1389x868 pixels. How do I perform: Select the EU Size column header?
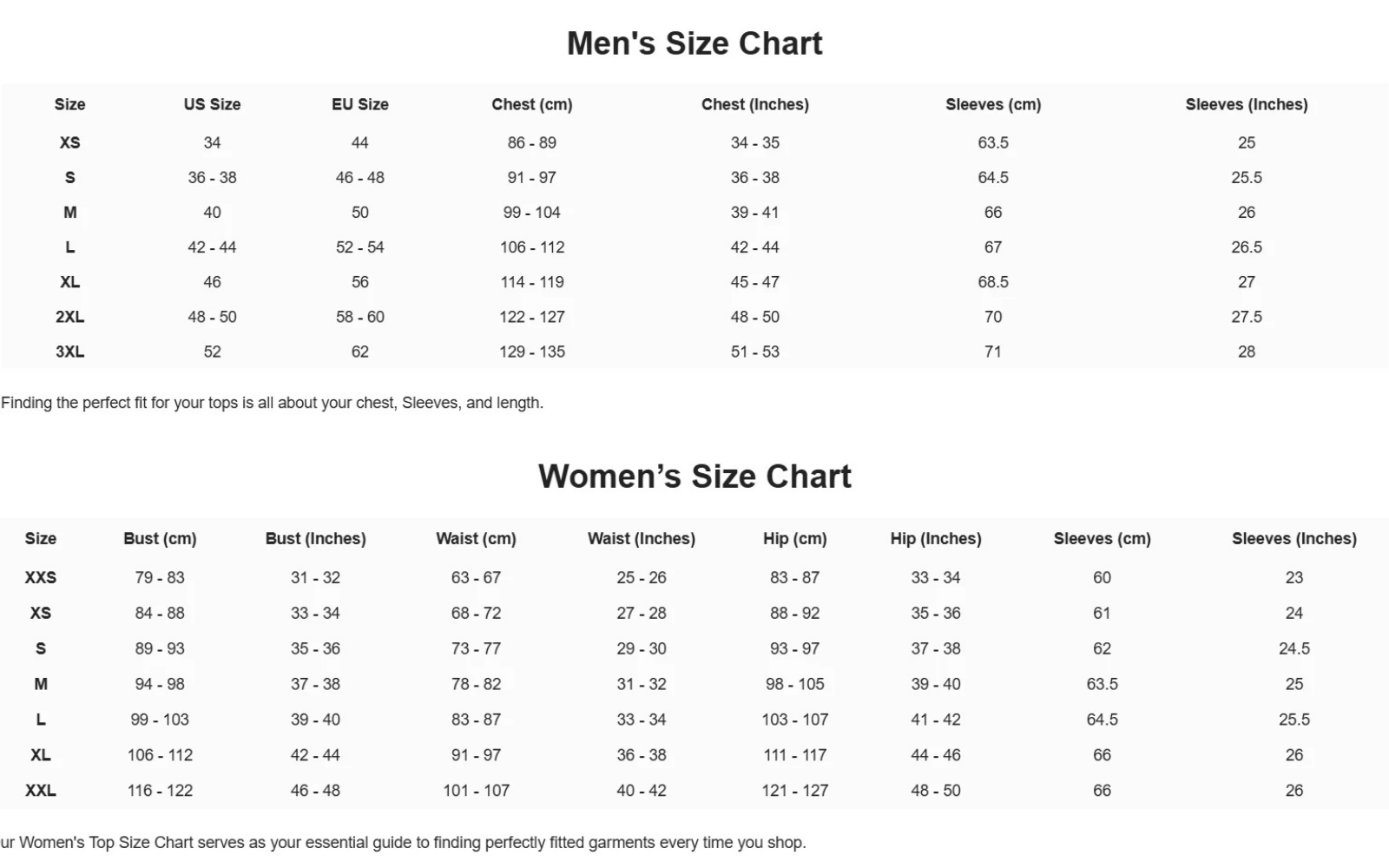coord(359,104)
